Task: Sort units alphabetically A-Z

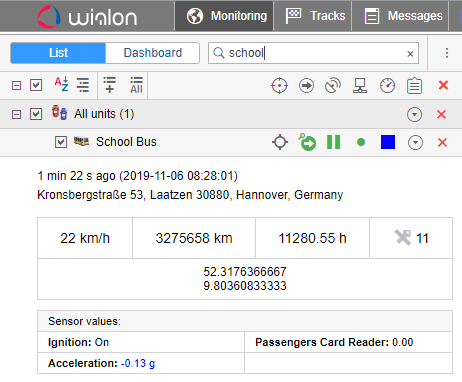Action: [x=62, y=84]
